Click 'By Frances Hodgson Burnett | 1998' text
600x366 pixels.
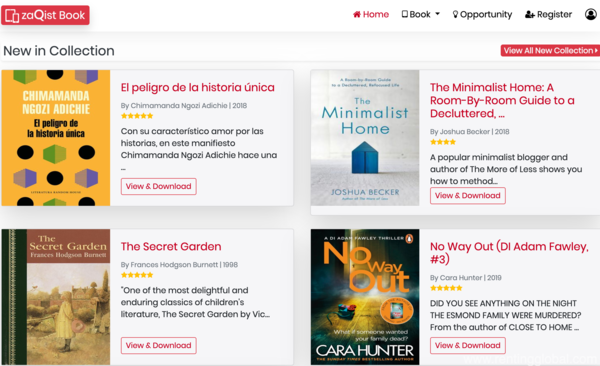(179, 265)
